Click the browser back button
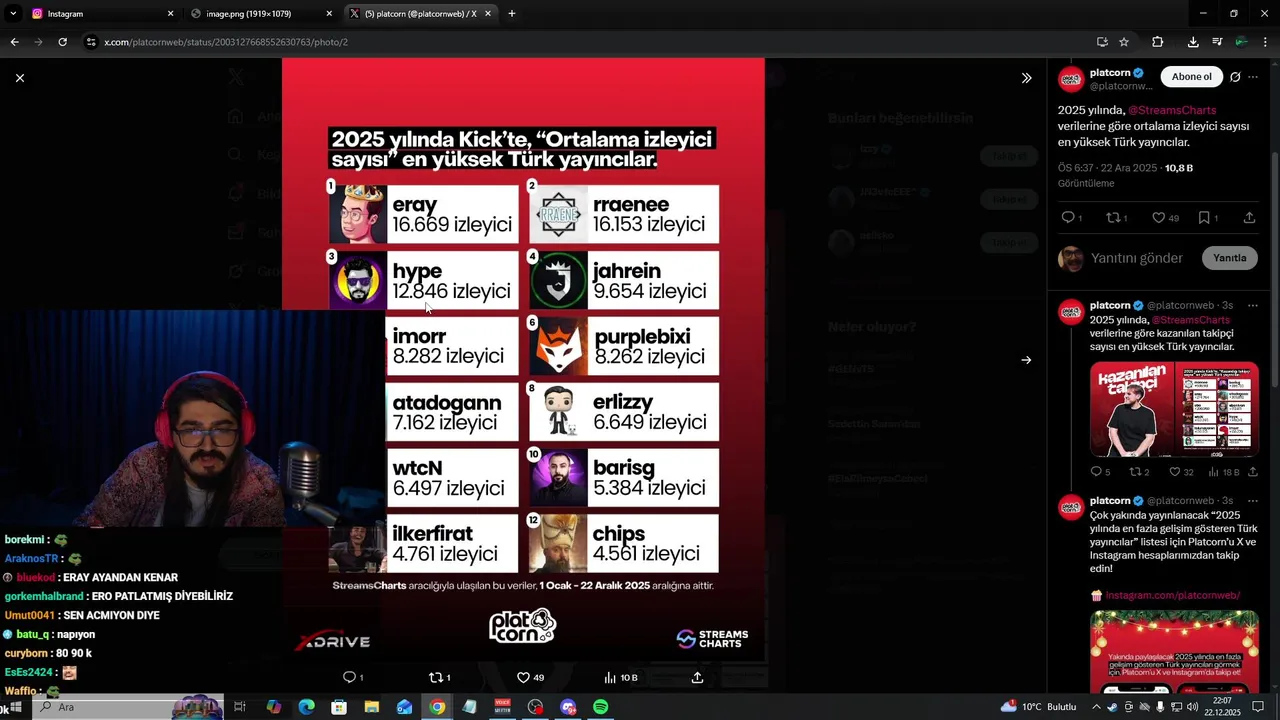1280x720 pixels. coord(14,42)
